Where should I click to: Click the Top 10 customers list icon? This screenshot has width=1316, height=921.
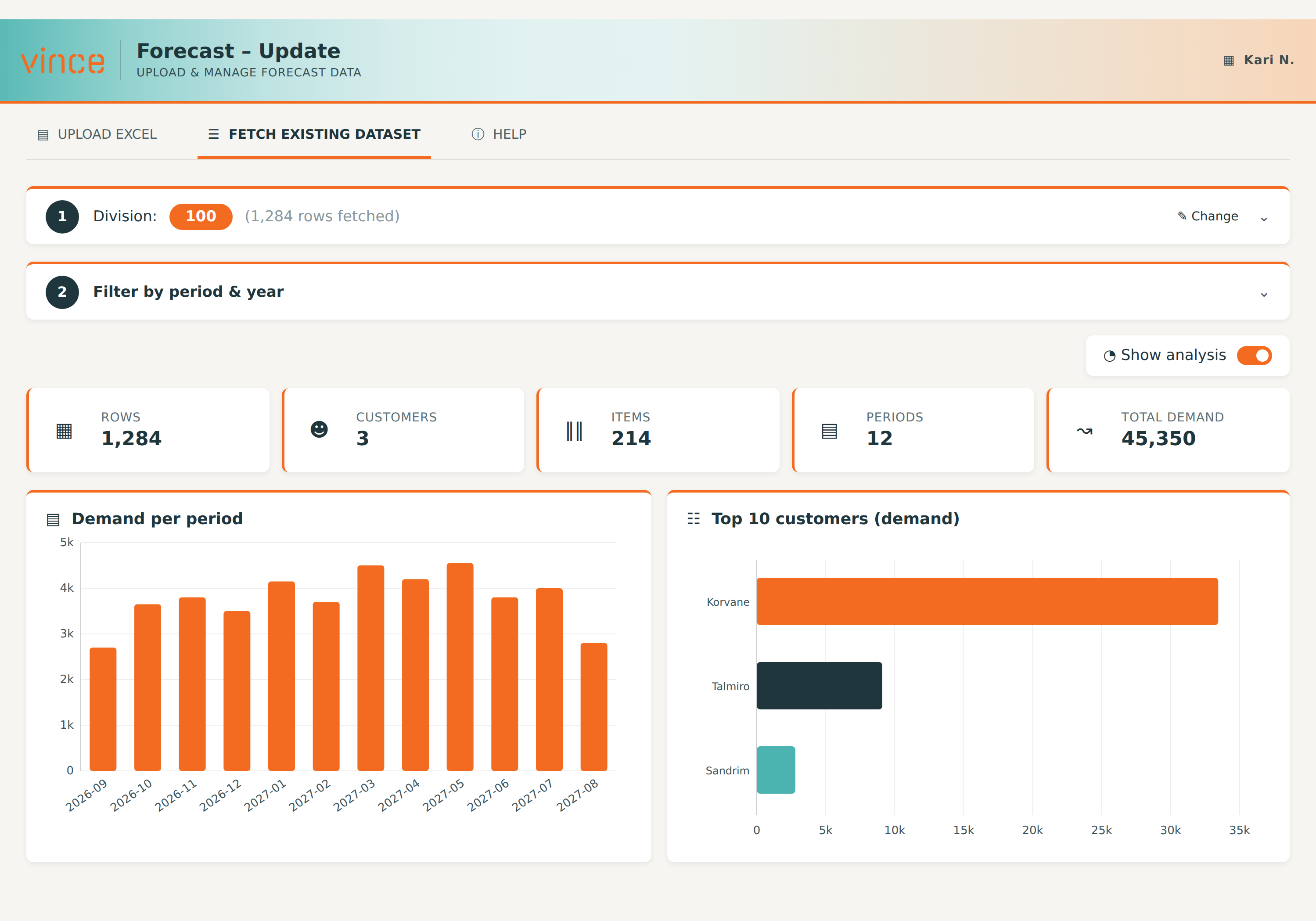point(694,519)
